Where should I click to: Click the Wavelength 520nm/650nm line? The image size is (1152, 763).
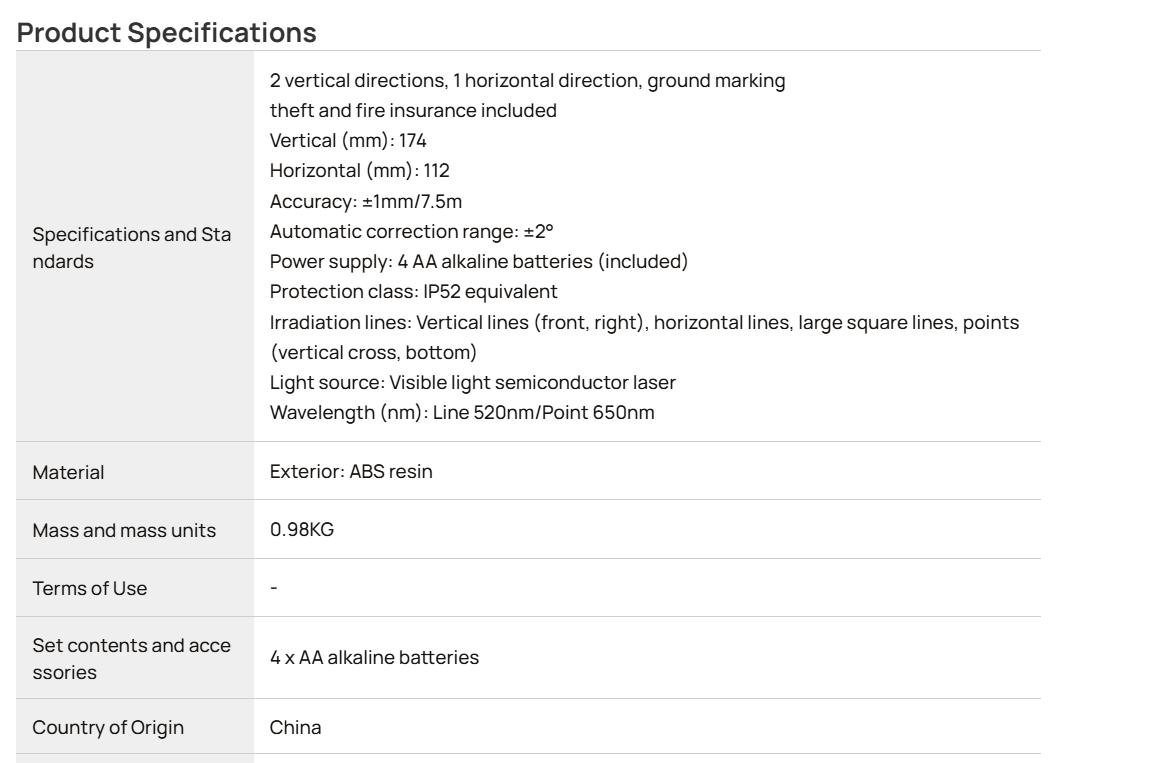462,413
